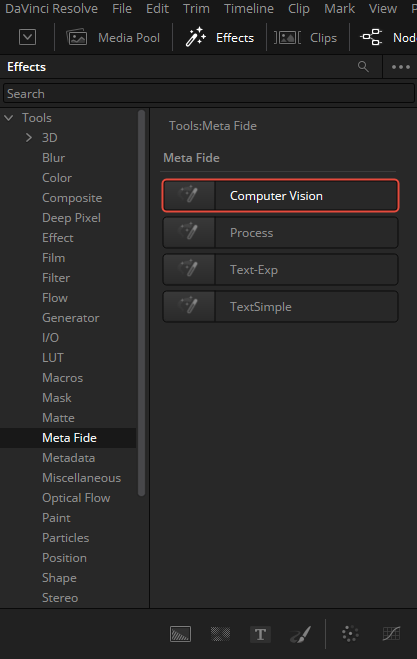Click the Particles emitter icon in toolbar

coord(350,634)
